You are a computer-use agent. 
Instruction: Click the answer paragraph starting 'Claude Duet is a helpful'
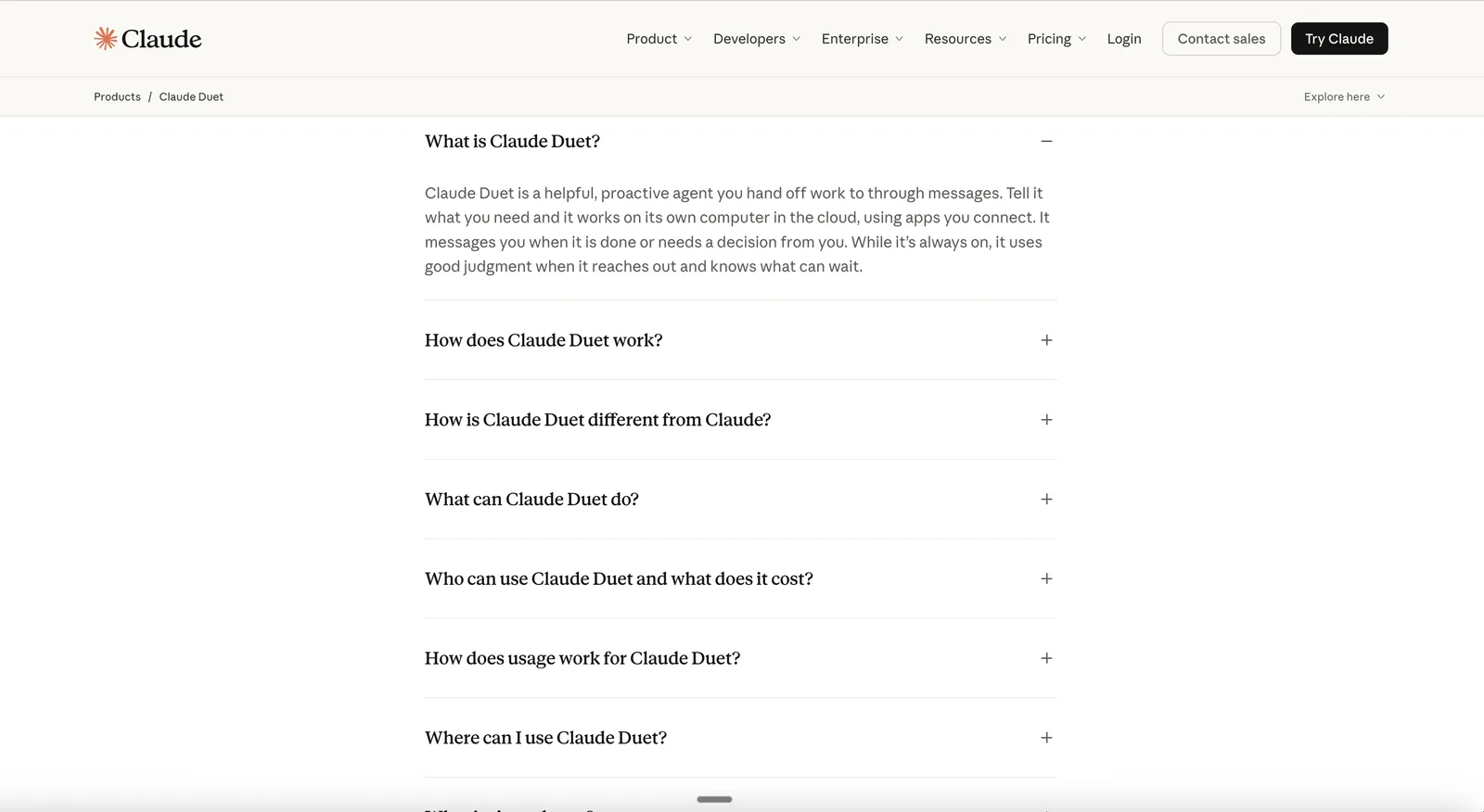point(737,230)
